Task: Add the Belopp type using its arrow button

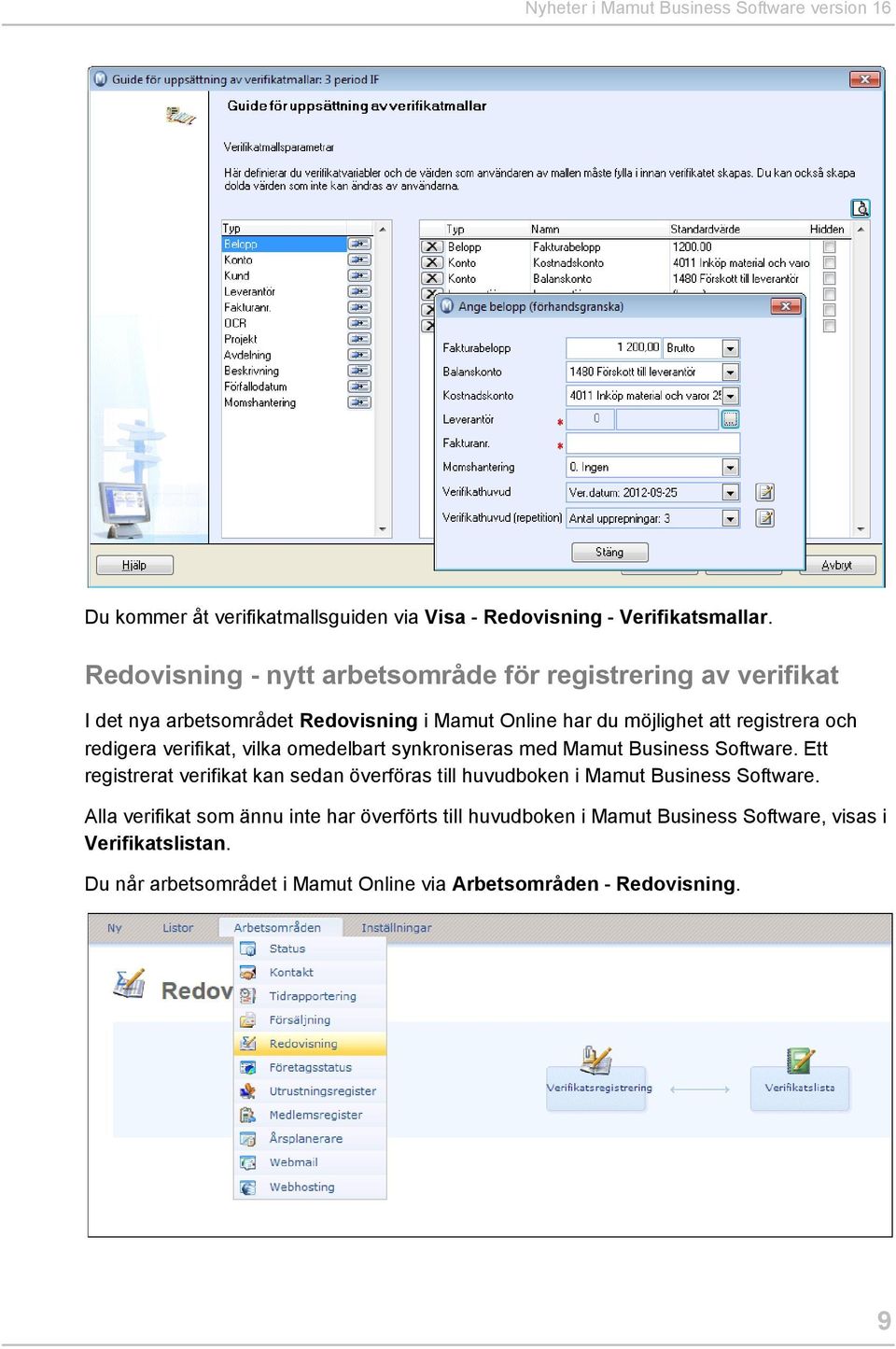Action: point(359,245)
